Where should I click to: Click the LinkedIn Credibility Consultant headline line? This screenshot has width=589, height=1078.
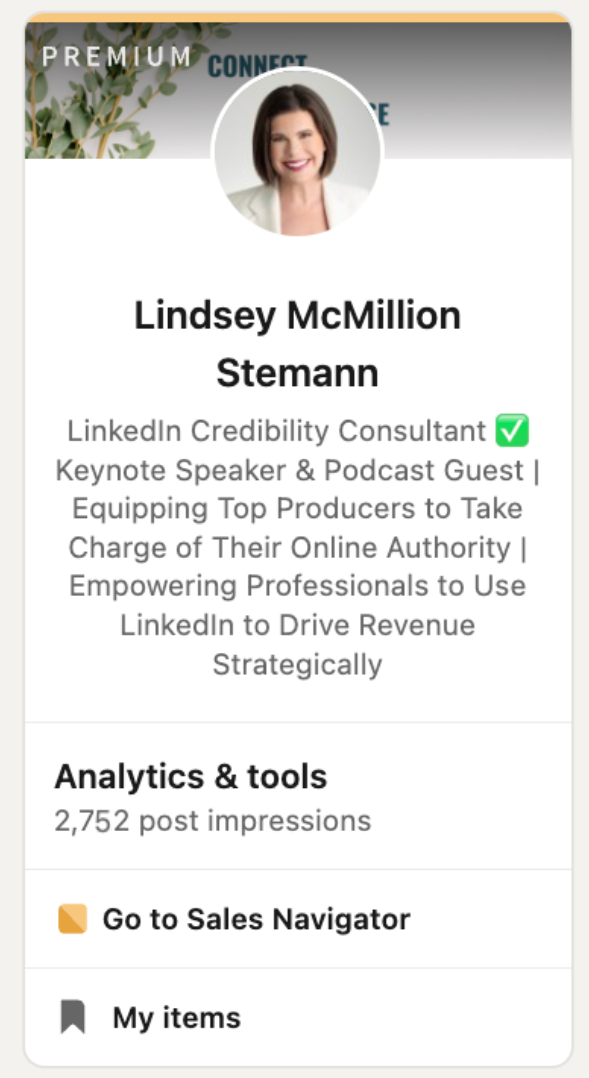click(276, 431)
